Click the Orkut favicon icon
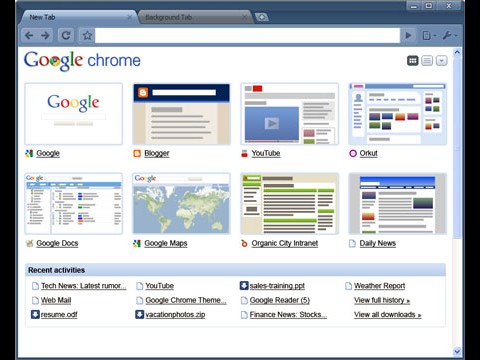Image resolution: width=480 pixels, height=360 pixels. (353, 153)
